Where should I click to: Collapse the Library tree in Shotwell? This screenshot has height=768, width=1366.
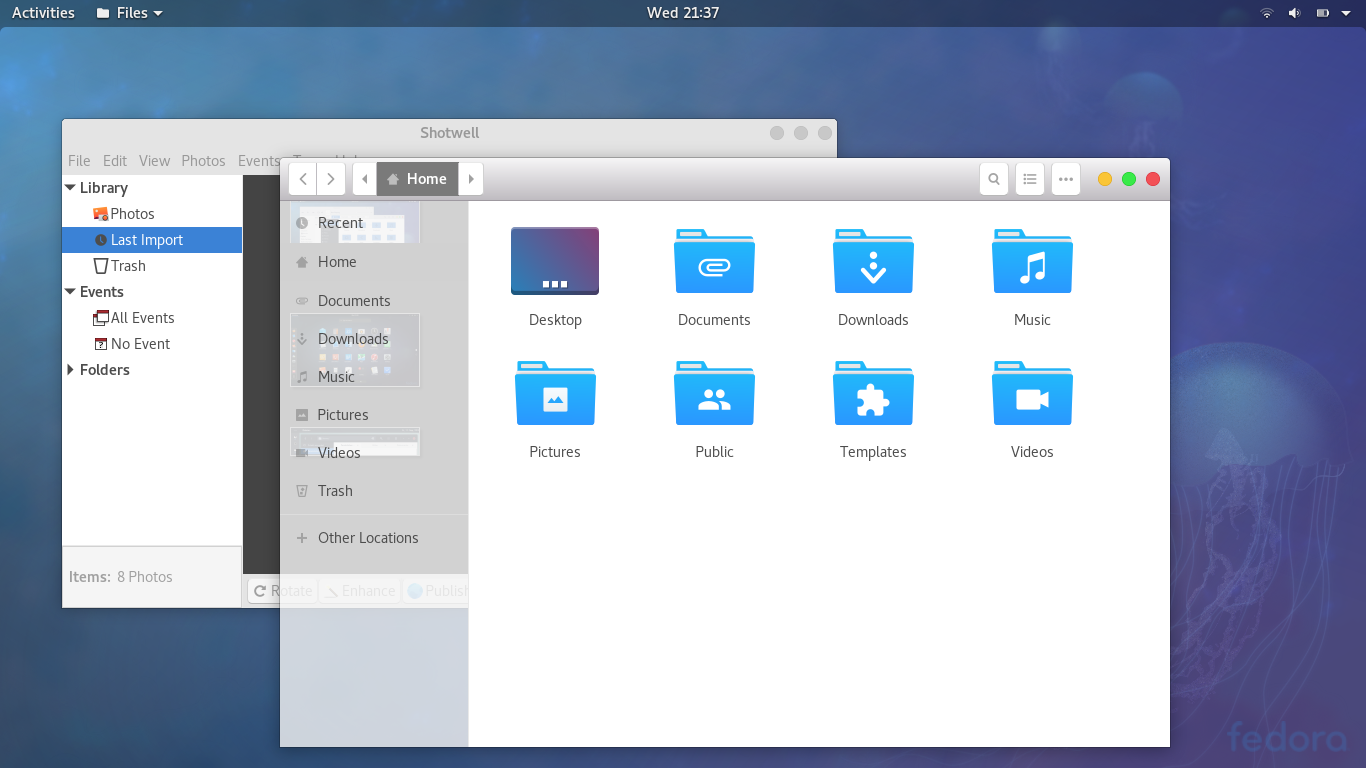click(x=71, y=188)
